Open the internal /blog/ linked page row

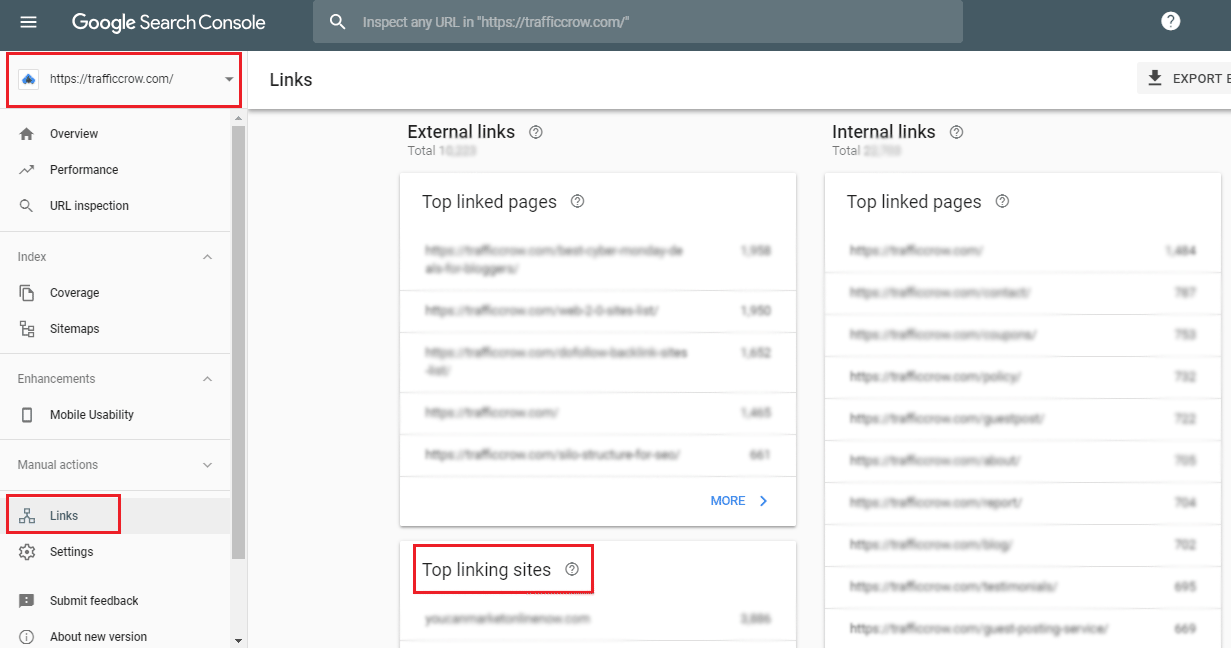pyautogui.click(x=1023, y=545)
